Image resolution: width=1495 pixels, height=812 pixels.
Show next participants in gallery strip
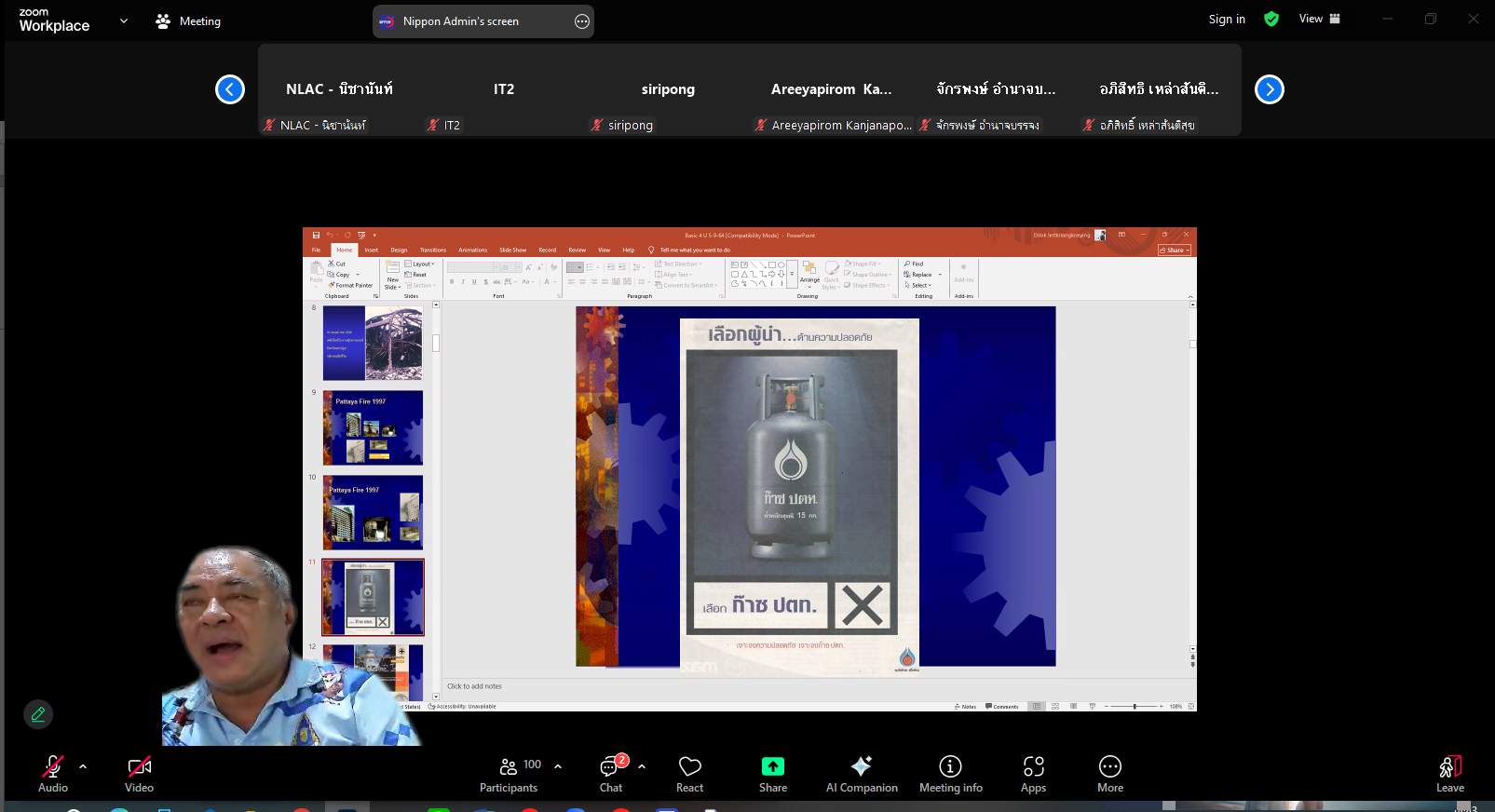pos(1270,89)
